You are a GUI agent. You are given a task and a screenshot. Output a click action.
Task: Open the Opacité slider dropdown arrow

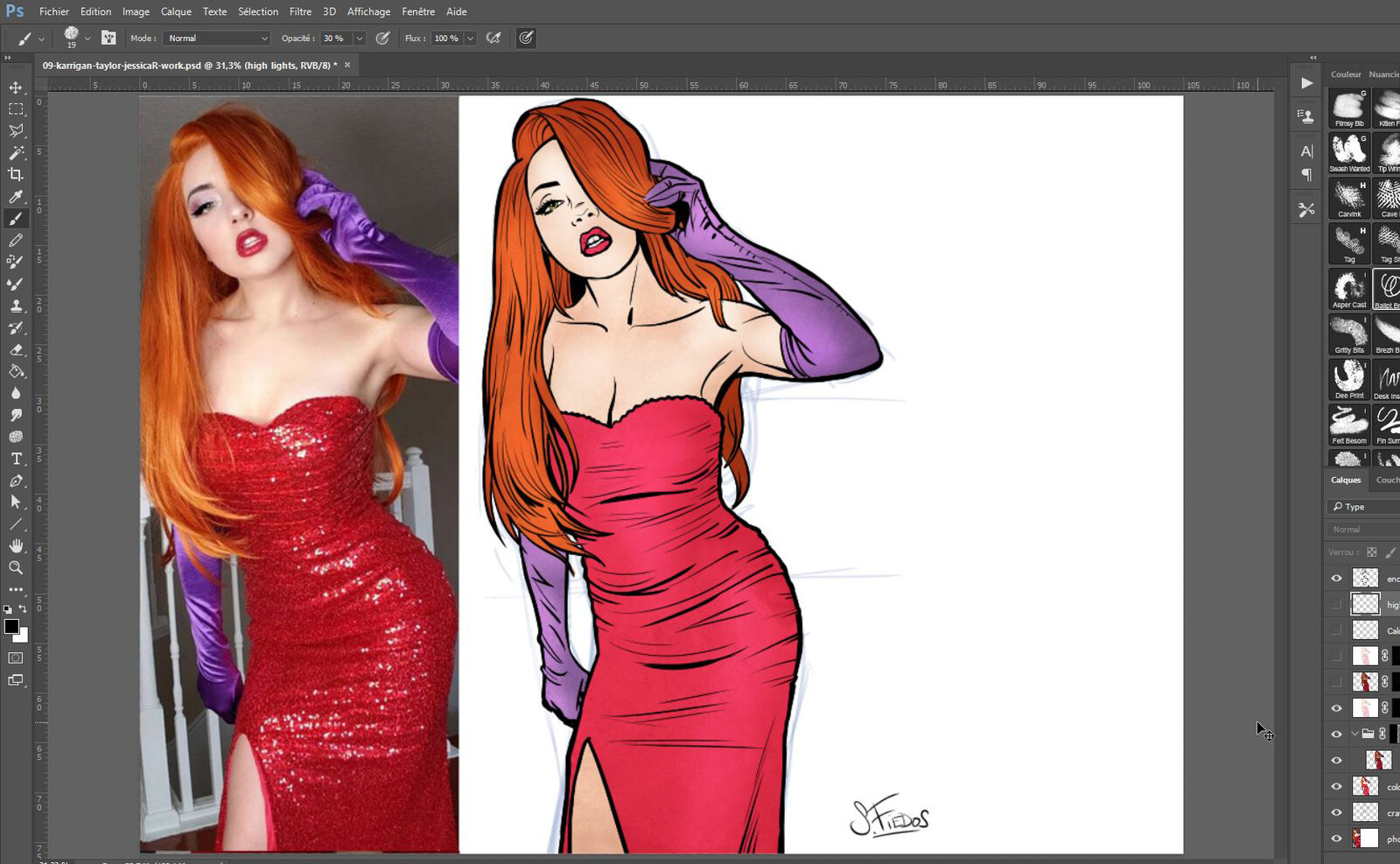click(359, 39)
